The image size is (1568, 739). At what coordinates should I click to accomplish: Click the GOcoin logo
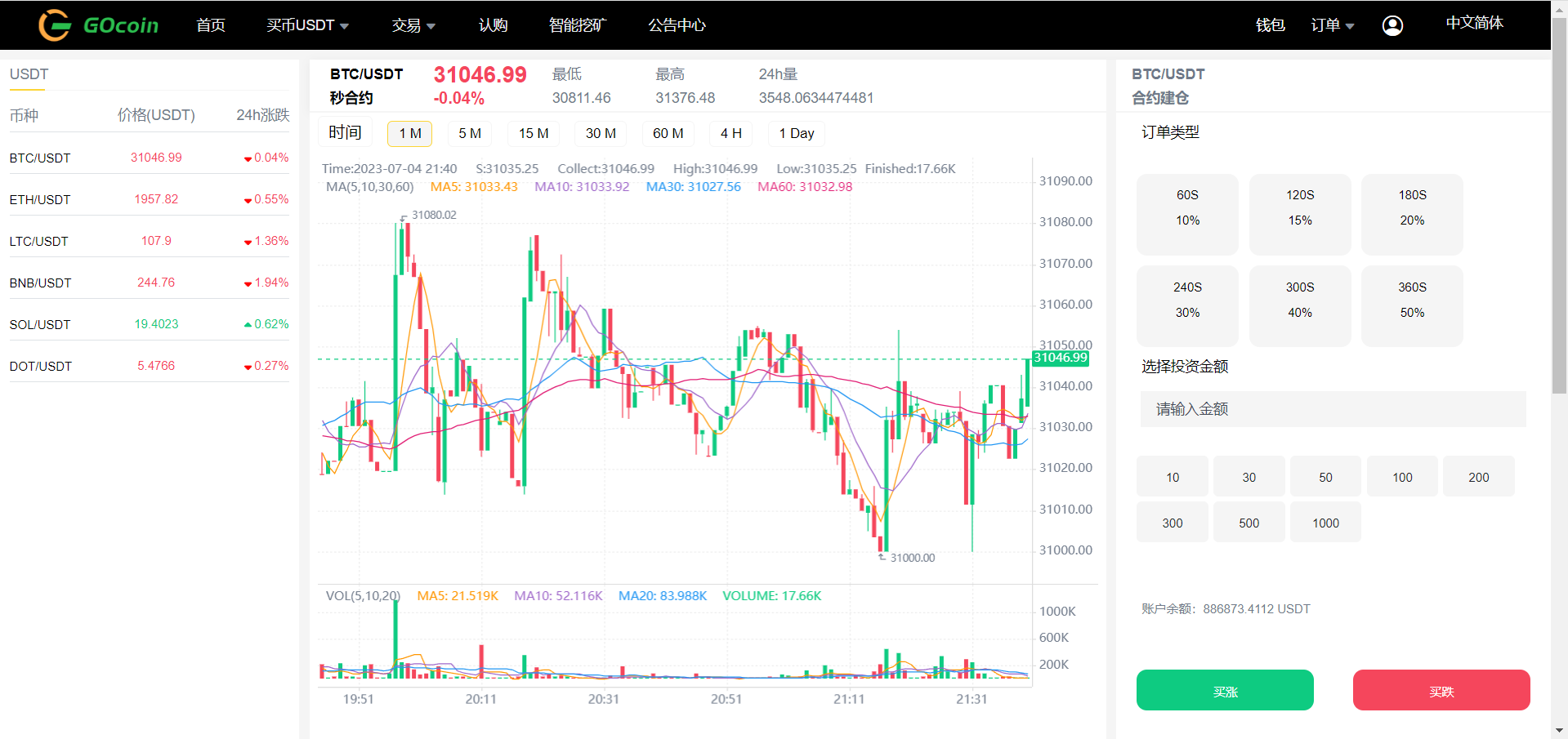click(x=98, y=25)
